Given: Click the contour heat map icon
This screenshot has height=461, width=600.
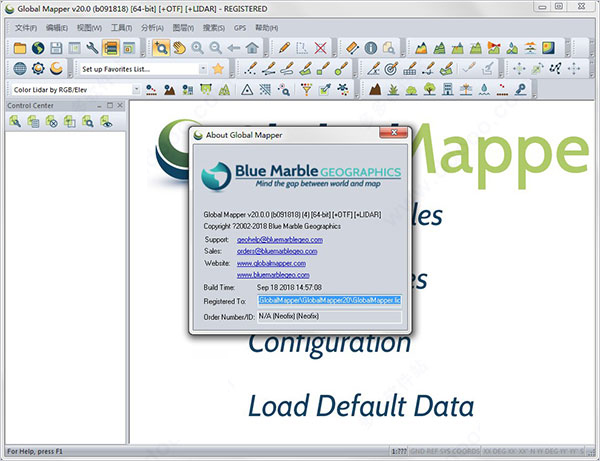Looking at the screenshot, I should [548, 48].
